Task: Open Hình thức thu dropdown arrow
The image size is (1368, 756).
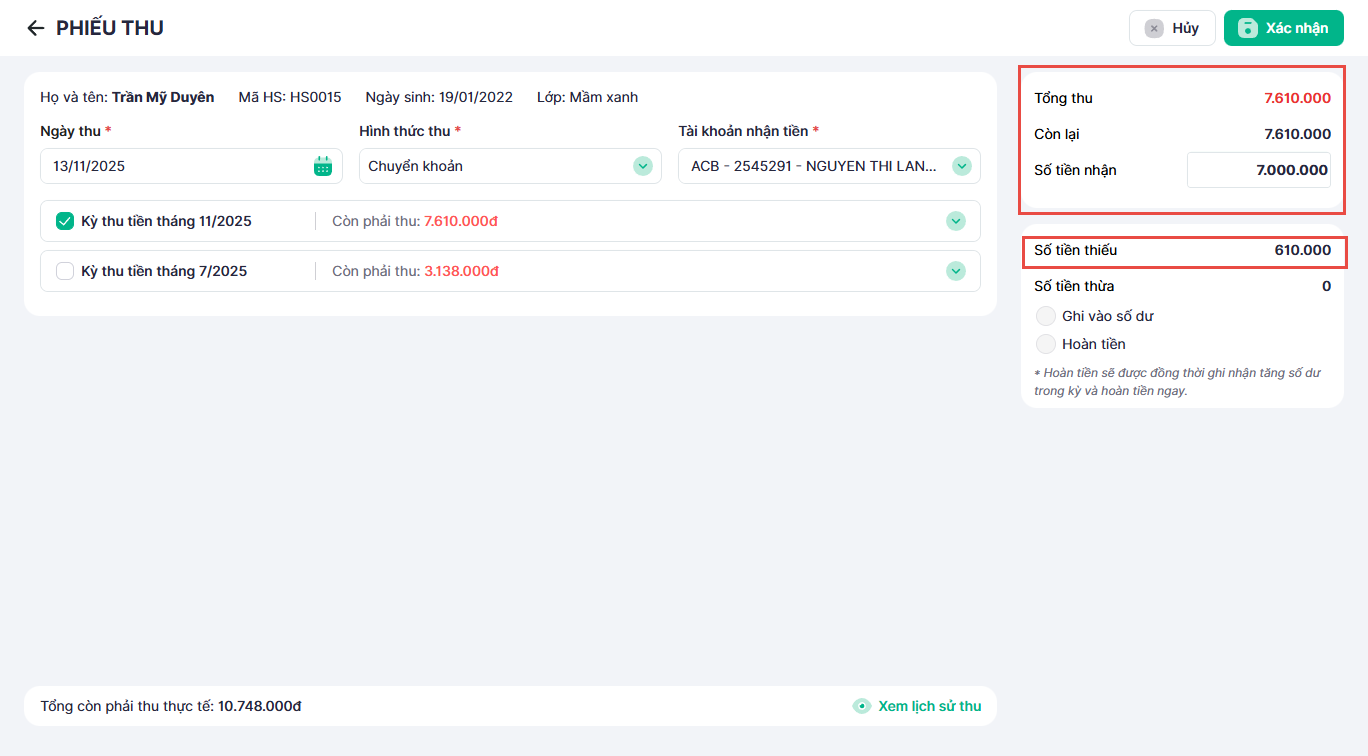Action: click(x=643, y=166)
